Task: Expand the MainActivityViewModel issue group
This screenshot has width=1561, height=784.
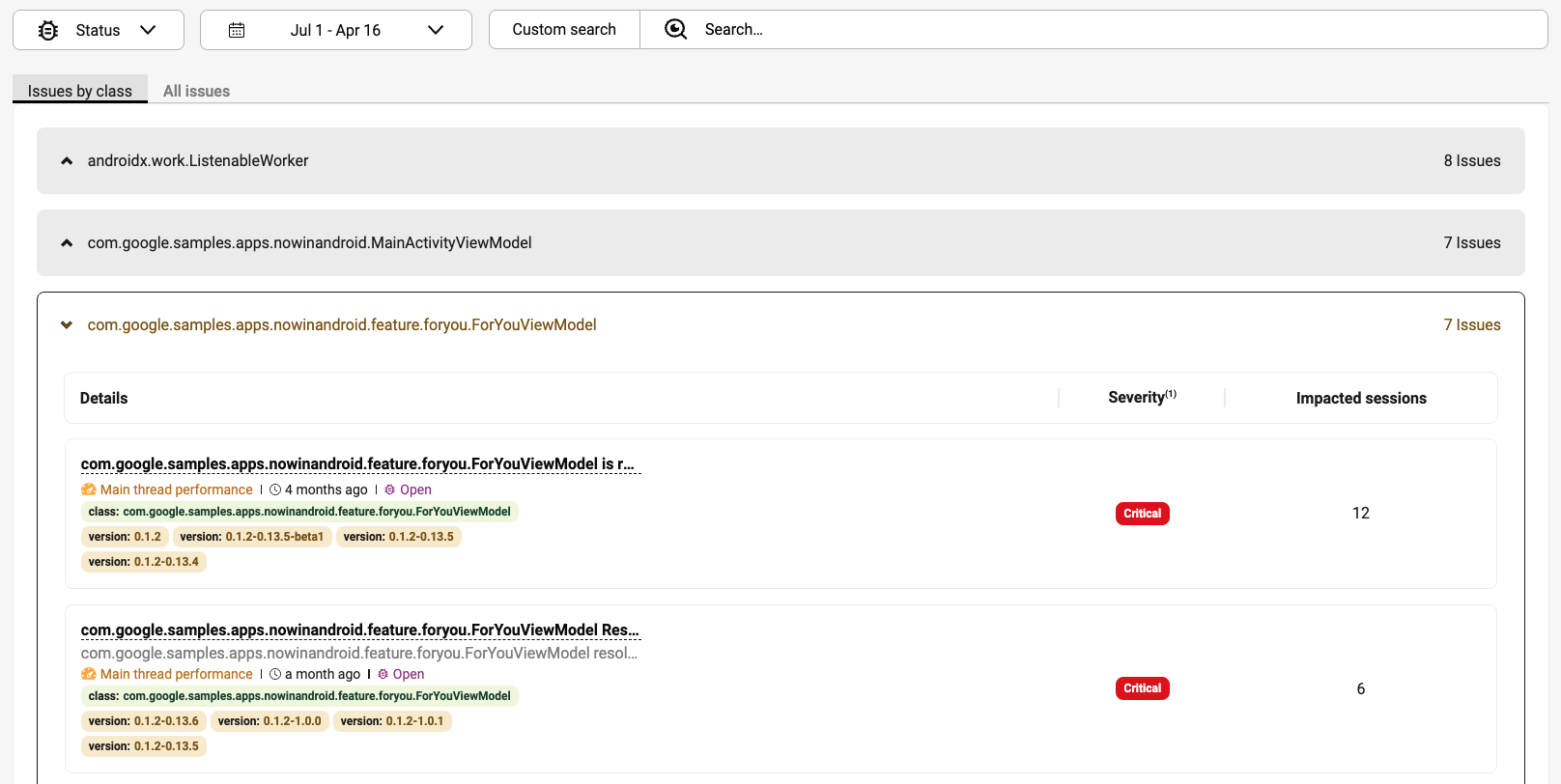Action: tap(67, 243)
